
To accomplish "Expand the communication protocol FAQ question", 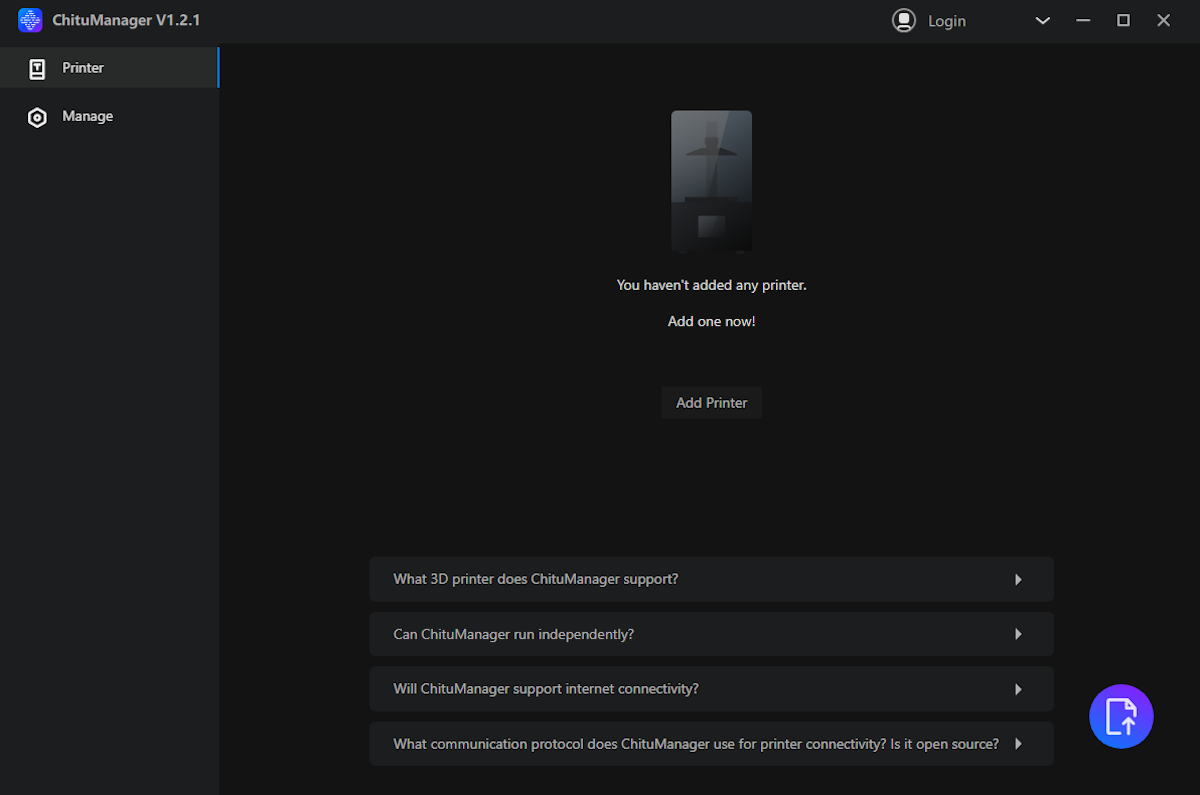I will pyautogui.click(x=711, y=744).
